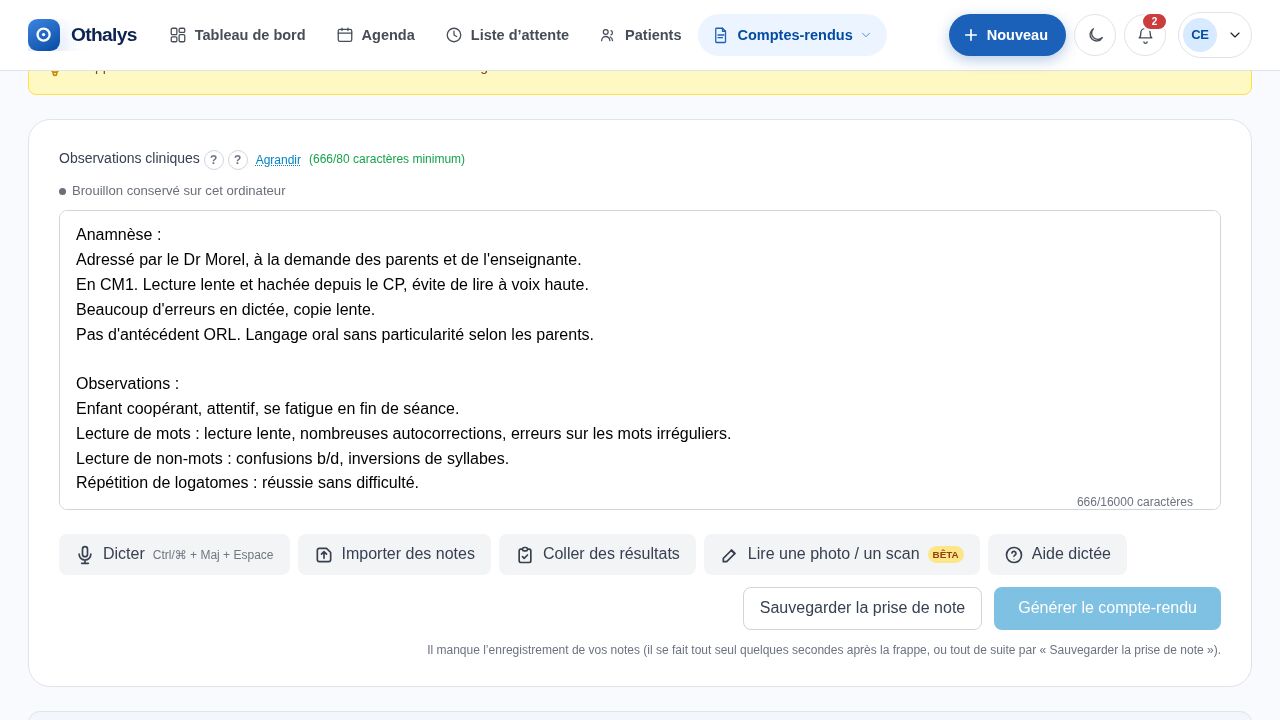Click Sauvegarder la prise de note
This screenshot has height=720, width=1280.
pos(862,608)
